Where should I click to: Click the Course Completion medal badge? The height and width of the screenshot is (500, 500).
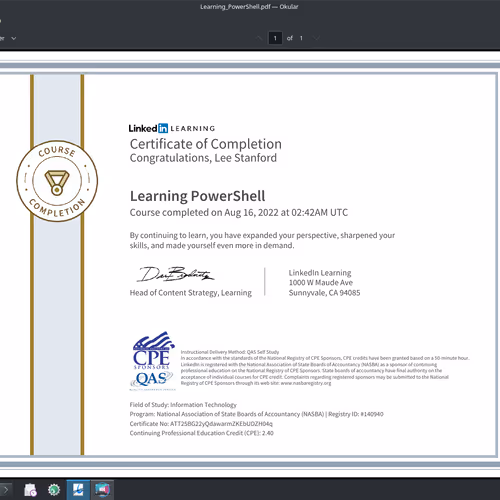click(57, 181)
